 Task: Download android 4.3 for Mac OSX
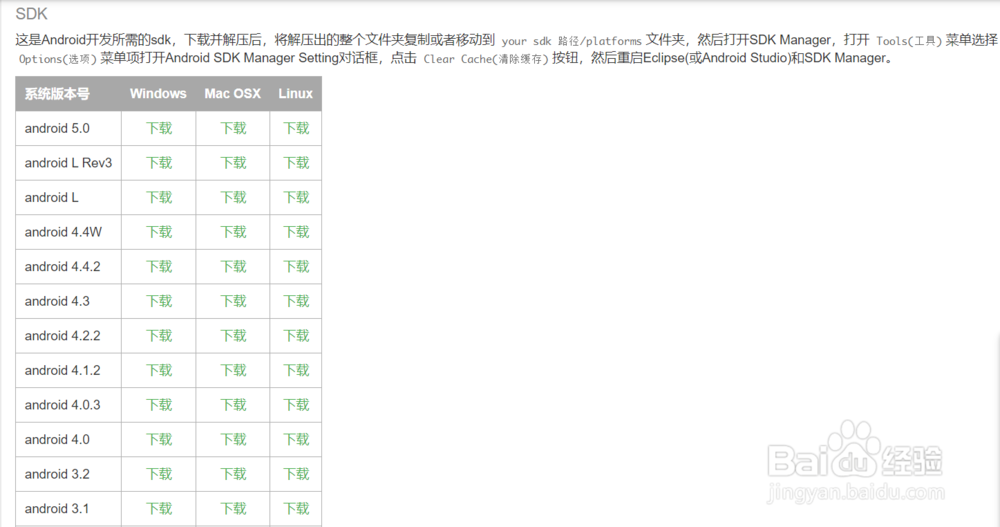[x=233, y=301]
